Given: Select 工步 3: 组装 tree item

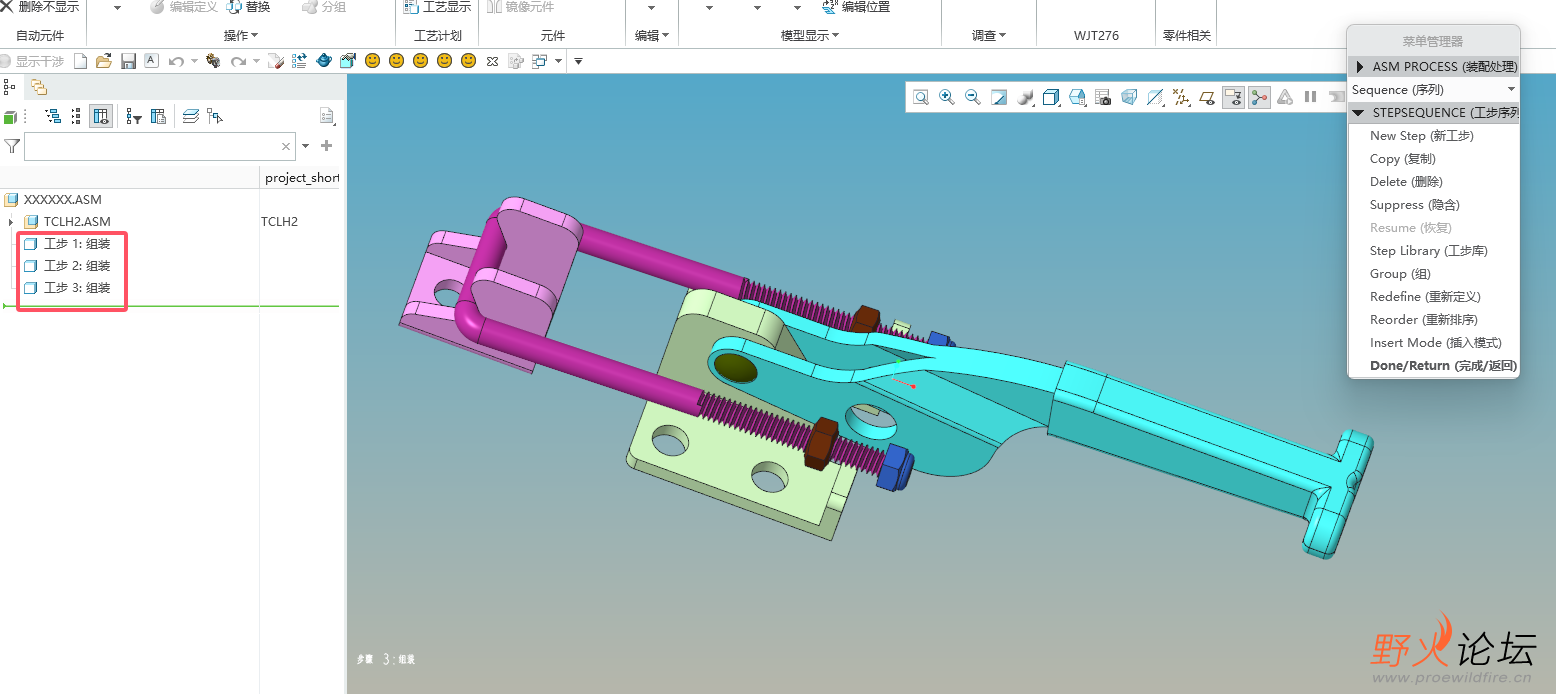Looking at the screenshot, I should (x=67, y=288).
